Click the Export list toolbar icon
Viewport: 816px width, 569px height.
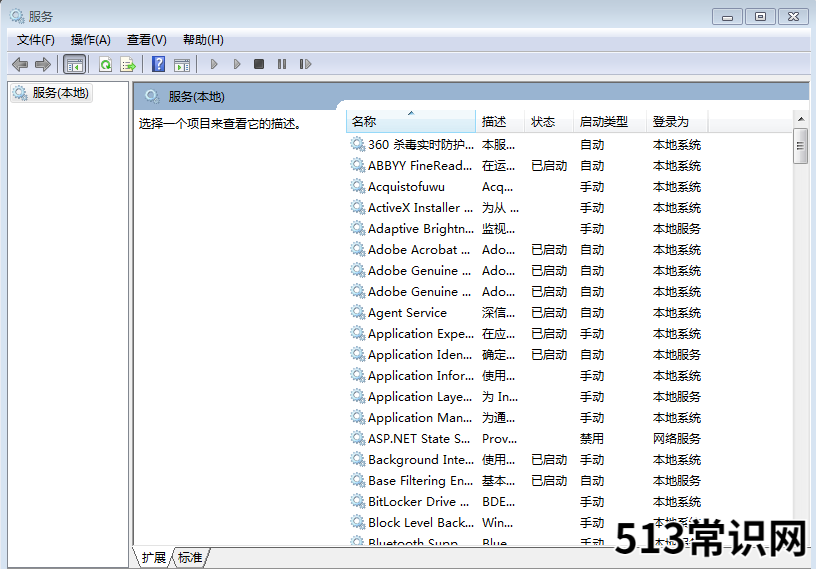(128, 65)
